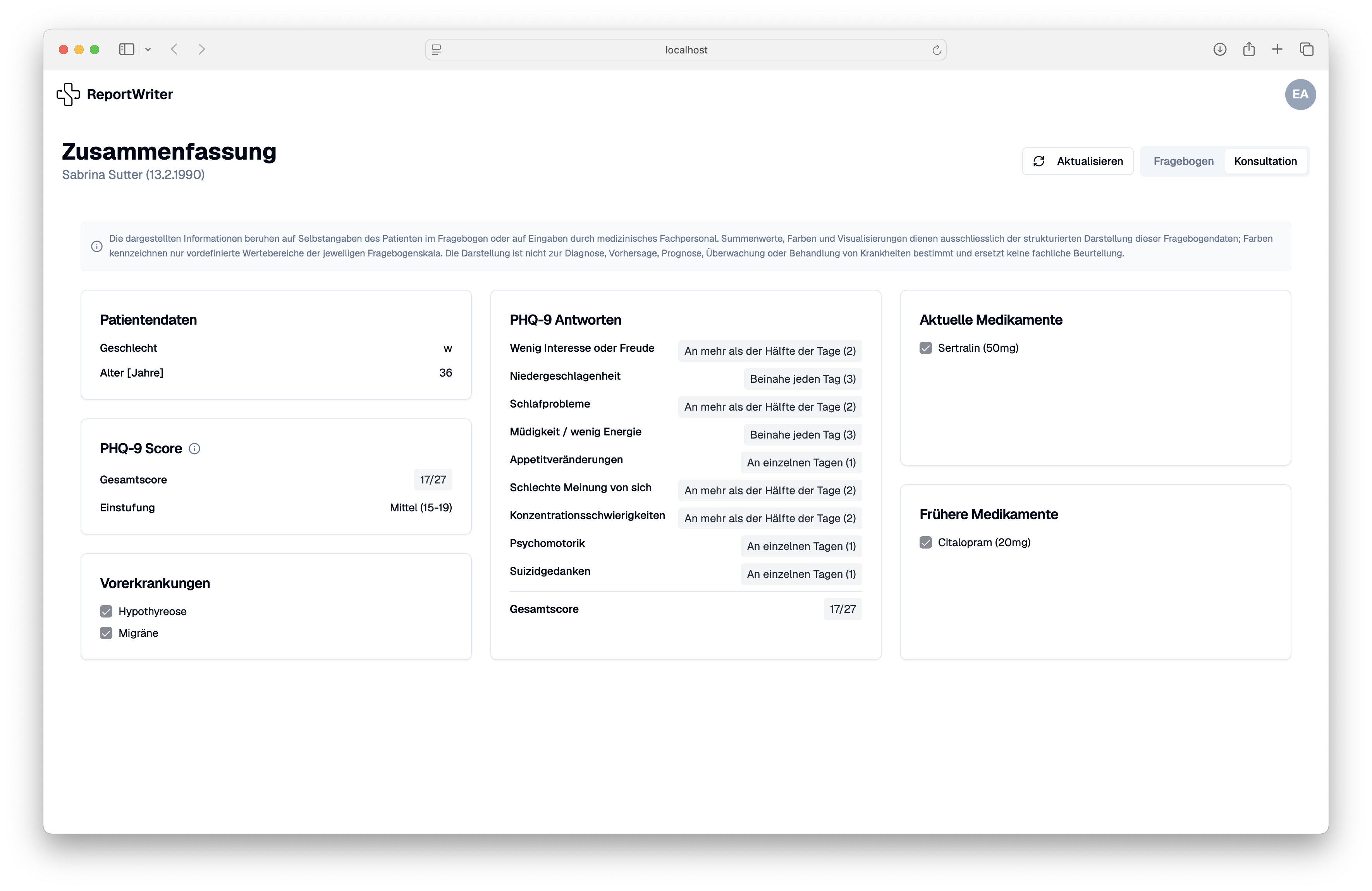The width and height of the screenshot is (1372, 891).
Task: Click the Schlafprobleme answer badge
Action: pos(770,407)
